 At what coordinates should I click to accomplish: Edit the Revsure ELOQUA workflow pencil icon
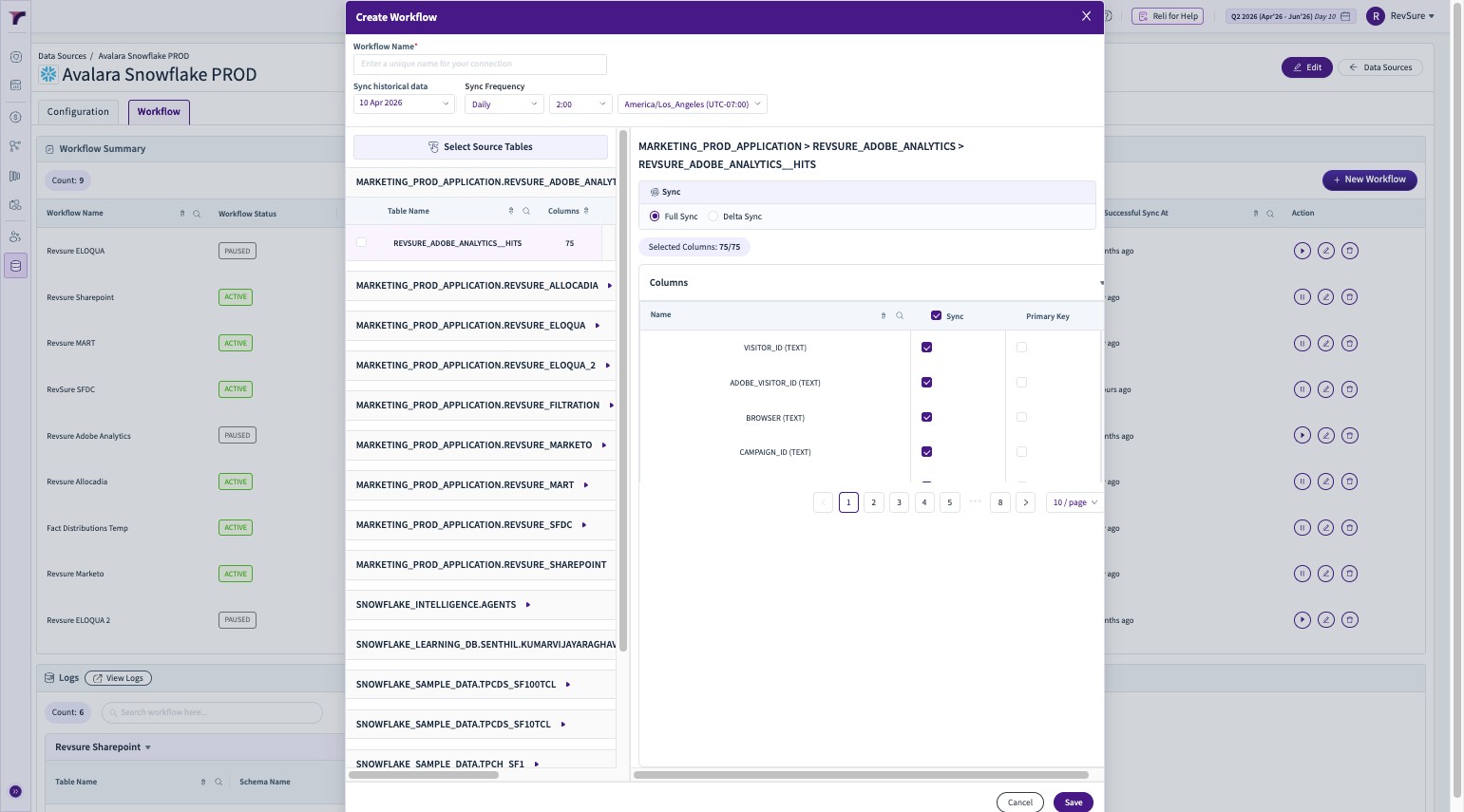(x=1325, y=251)
